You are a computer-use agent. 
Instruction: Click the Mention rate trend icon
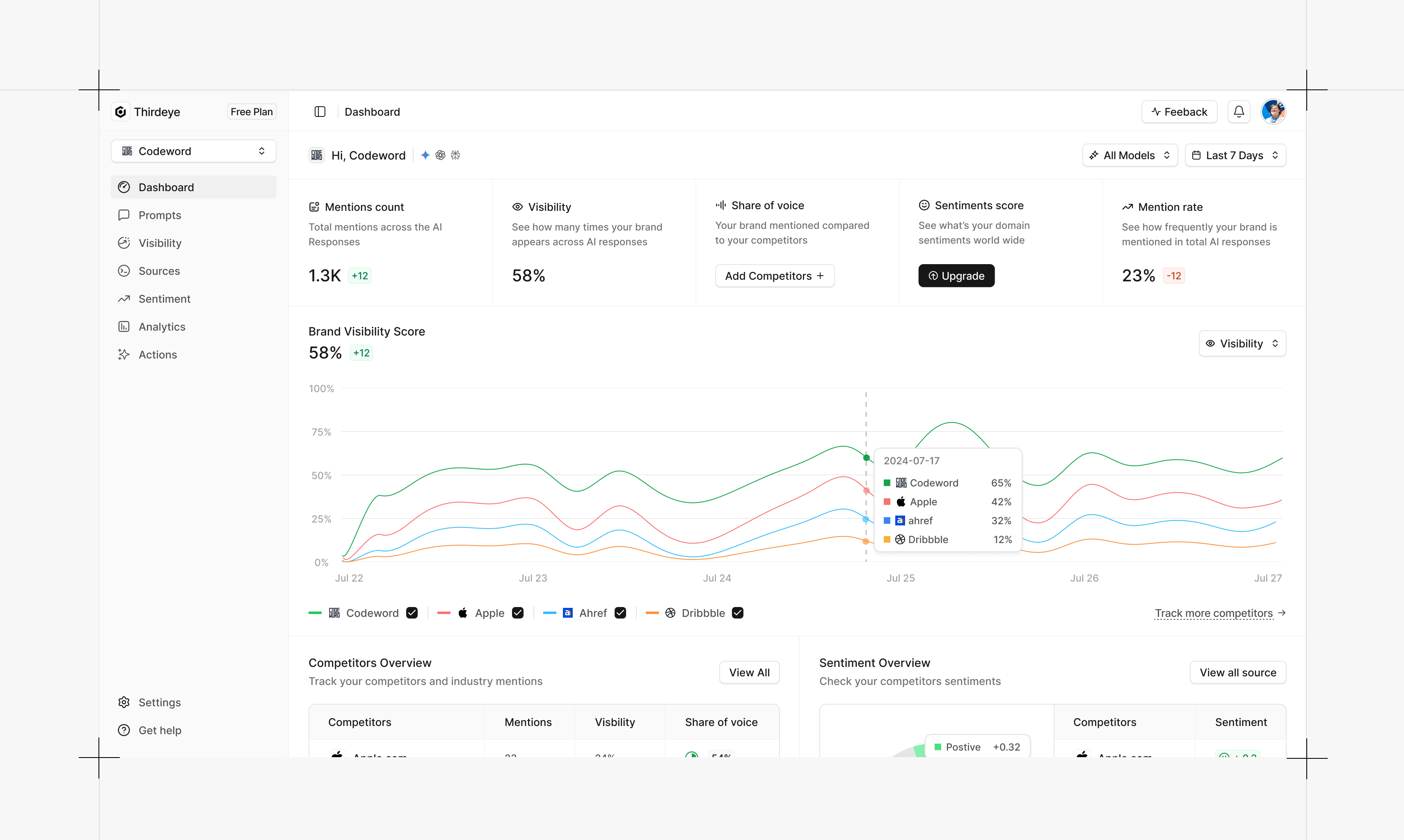(1127, 207)
